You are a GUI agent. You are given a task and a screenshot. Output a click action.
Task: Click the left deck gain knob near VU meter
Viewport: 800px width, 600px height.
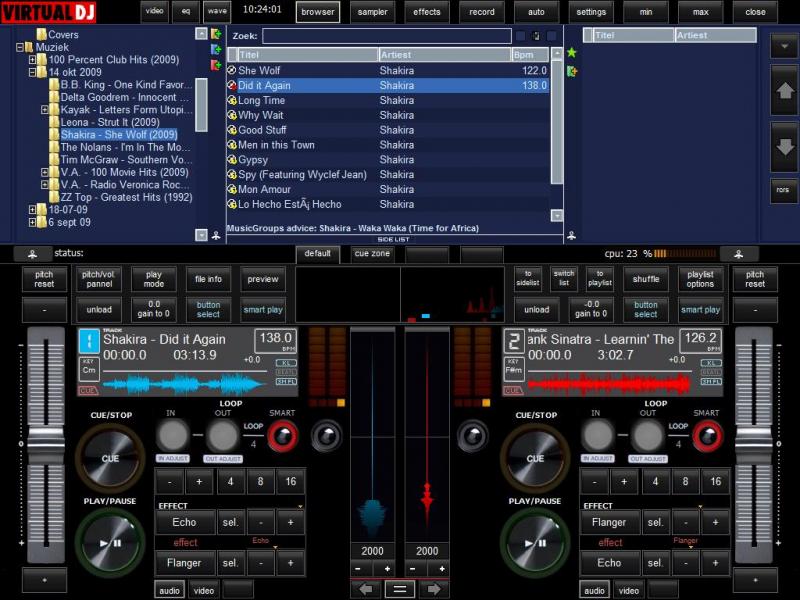click(327, 436)
